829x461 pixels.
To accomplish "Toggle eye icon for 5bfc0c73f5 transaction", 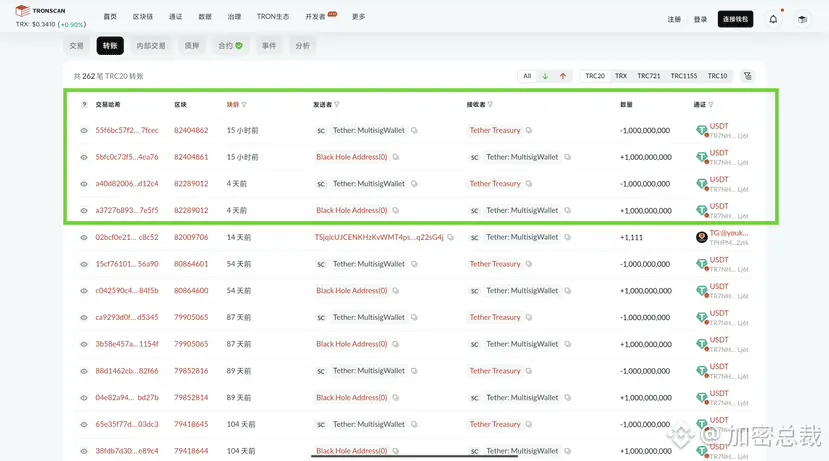I will tap(84, 157).
